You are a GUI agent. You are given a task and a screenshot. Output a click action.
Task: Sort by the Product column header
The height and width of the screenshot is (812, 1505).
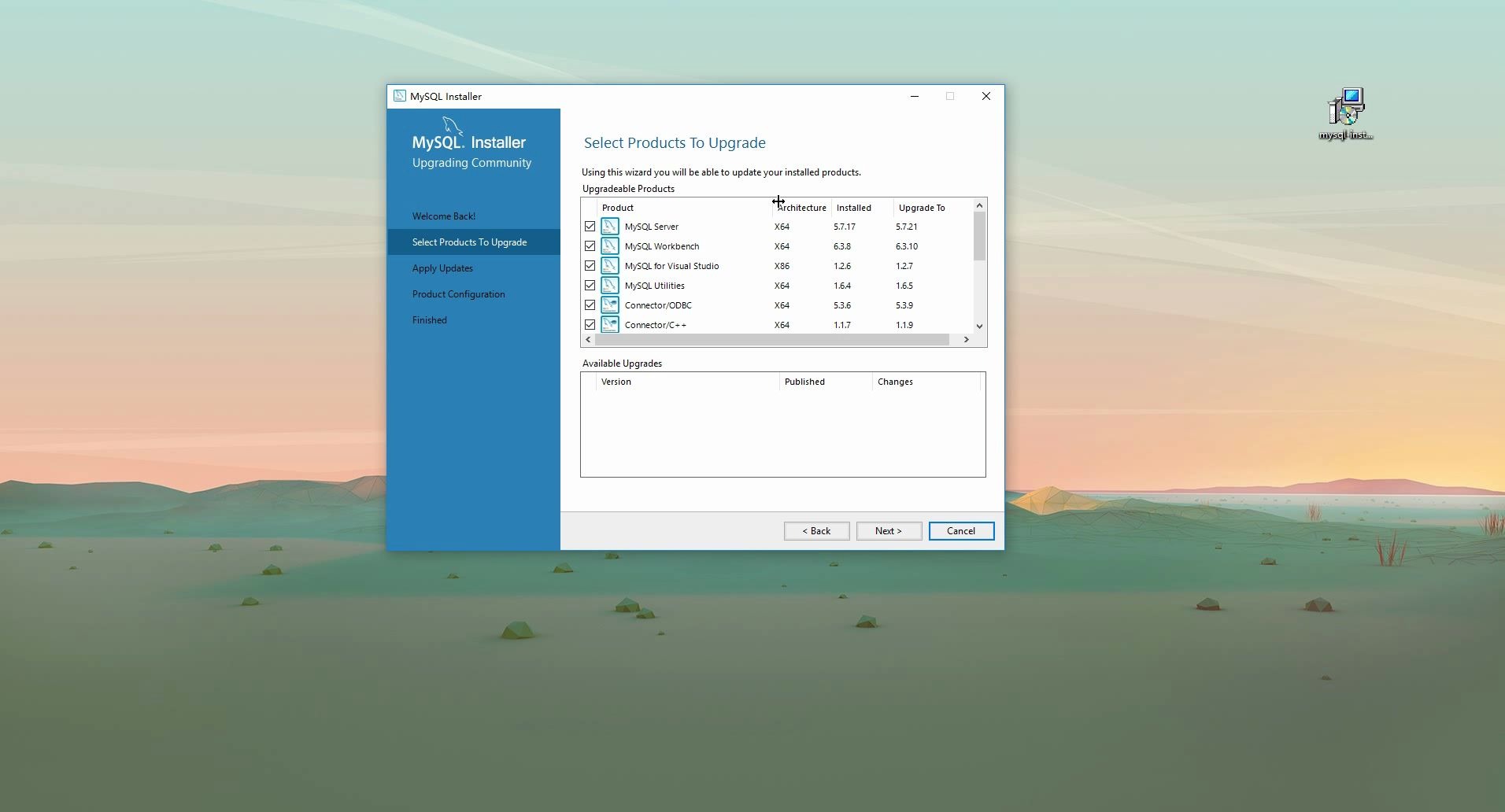pyautogui.click(x=685, y=208)
